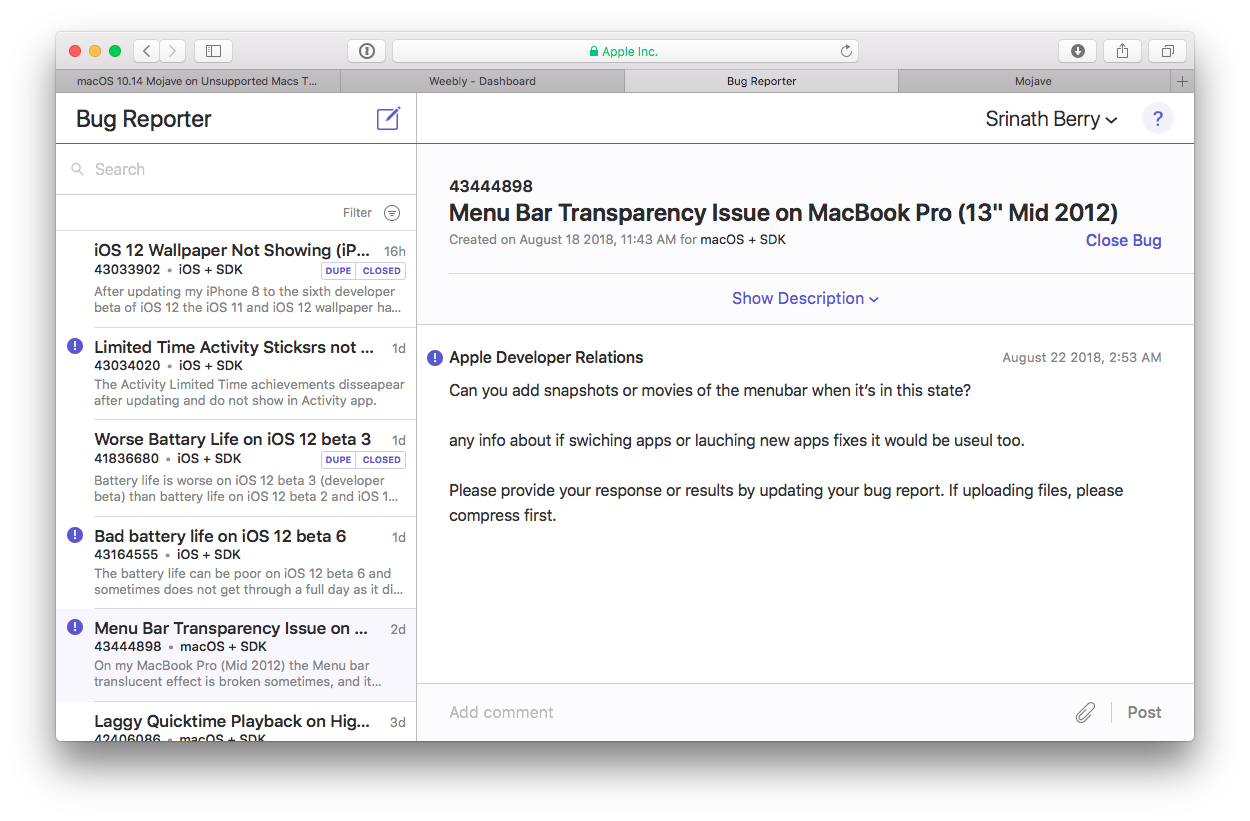Click the 1Password extension toolbar icon

click(367, 51)
